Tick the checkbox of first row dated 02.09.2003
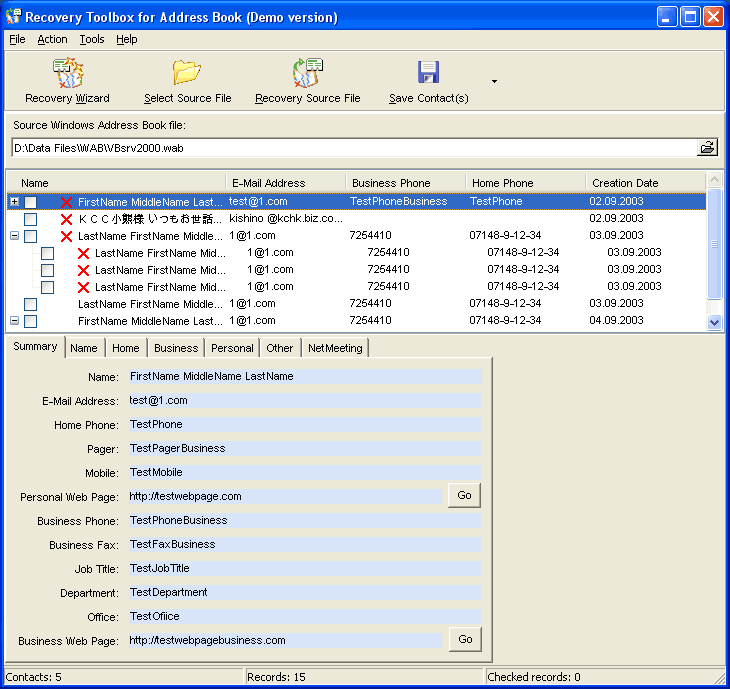Image resolution: width=730 pixels, height=689 pixels. (31, 202)
